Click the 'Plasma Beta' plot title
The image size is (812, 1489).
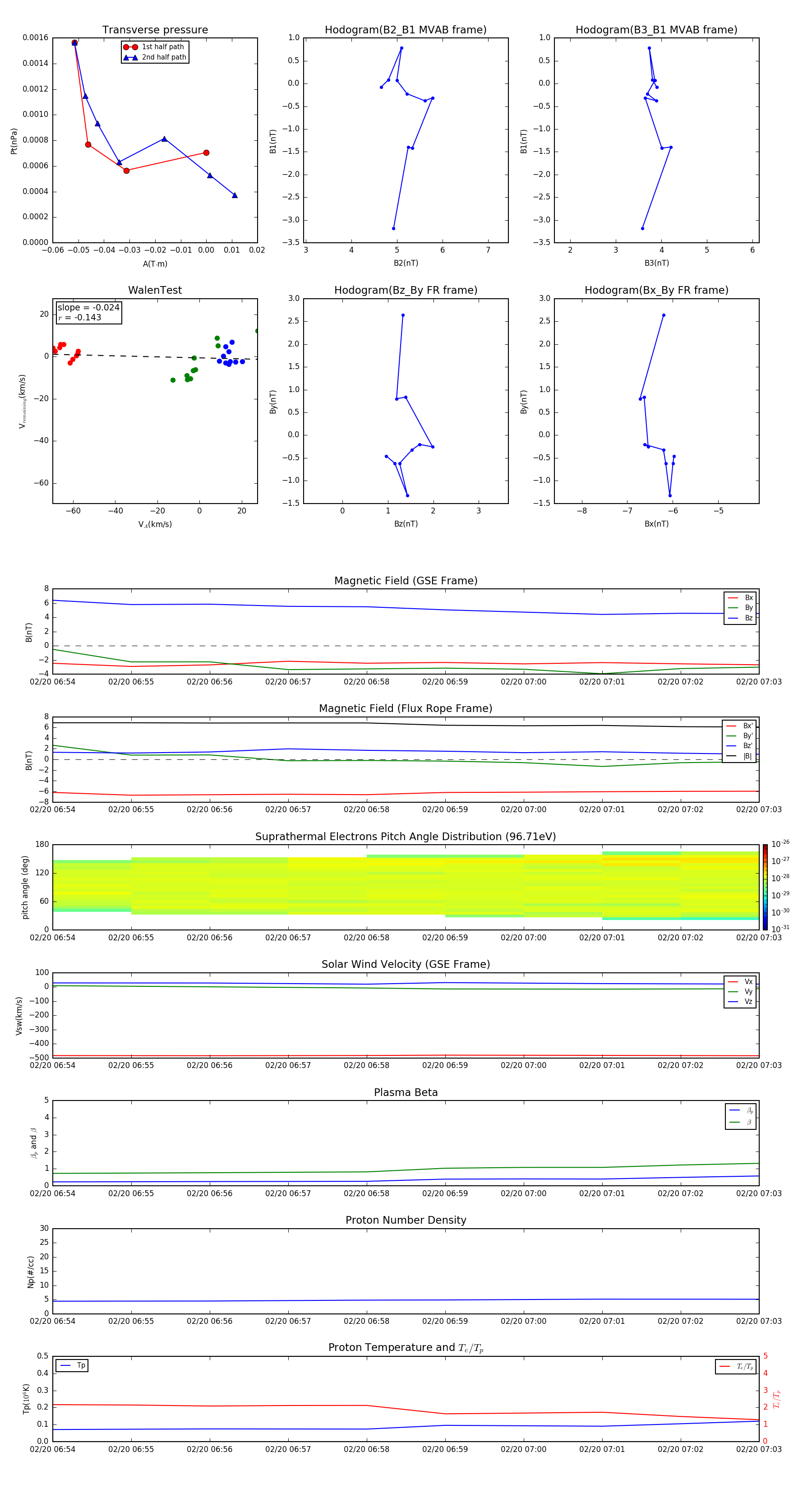click(x=406, y=1092)
